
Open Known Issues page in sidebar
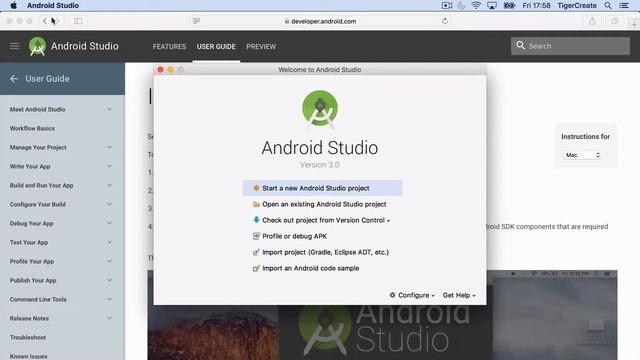point(29,356)
